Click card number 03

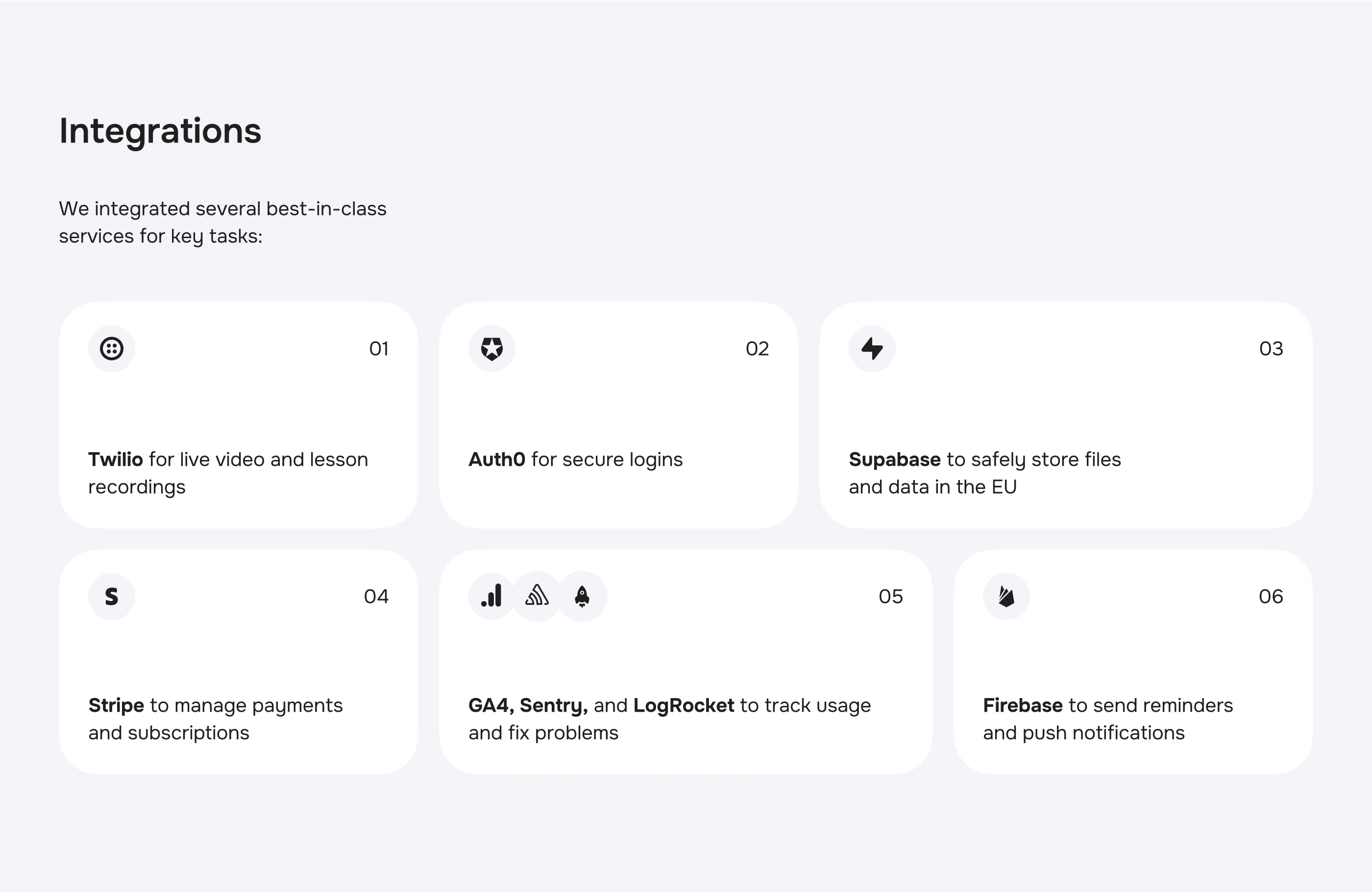[1271, 349]
